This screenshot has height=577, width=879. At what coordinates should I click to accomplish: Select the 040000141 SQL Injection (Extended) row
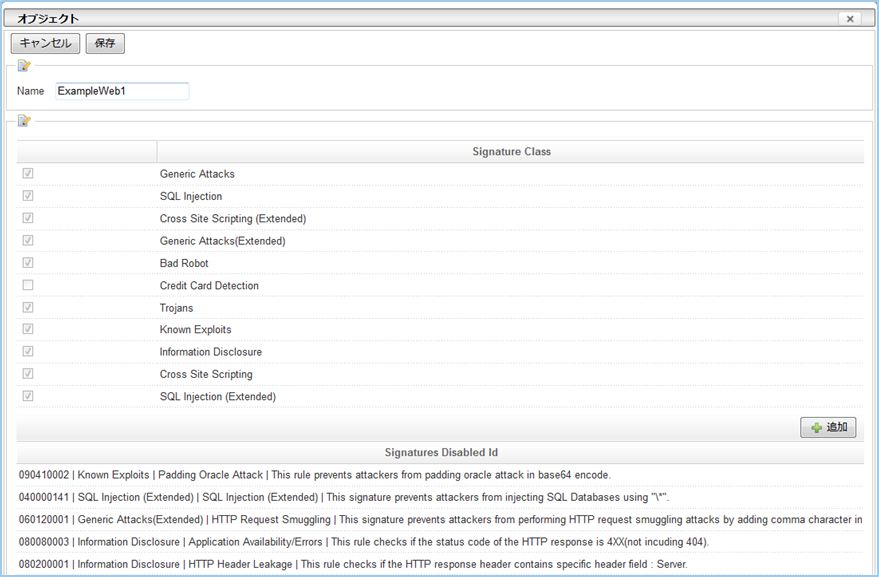pyautogui.click(x=440, y=497)
